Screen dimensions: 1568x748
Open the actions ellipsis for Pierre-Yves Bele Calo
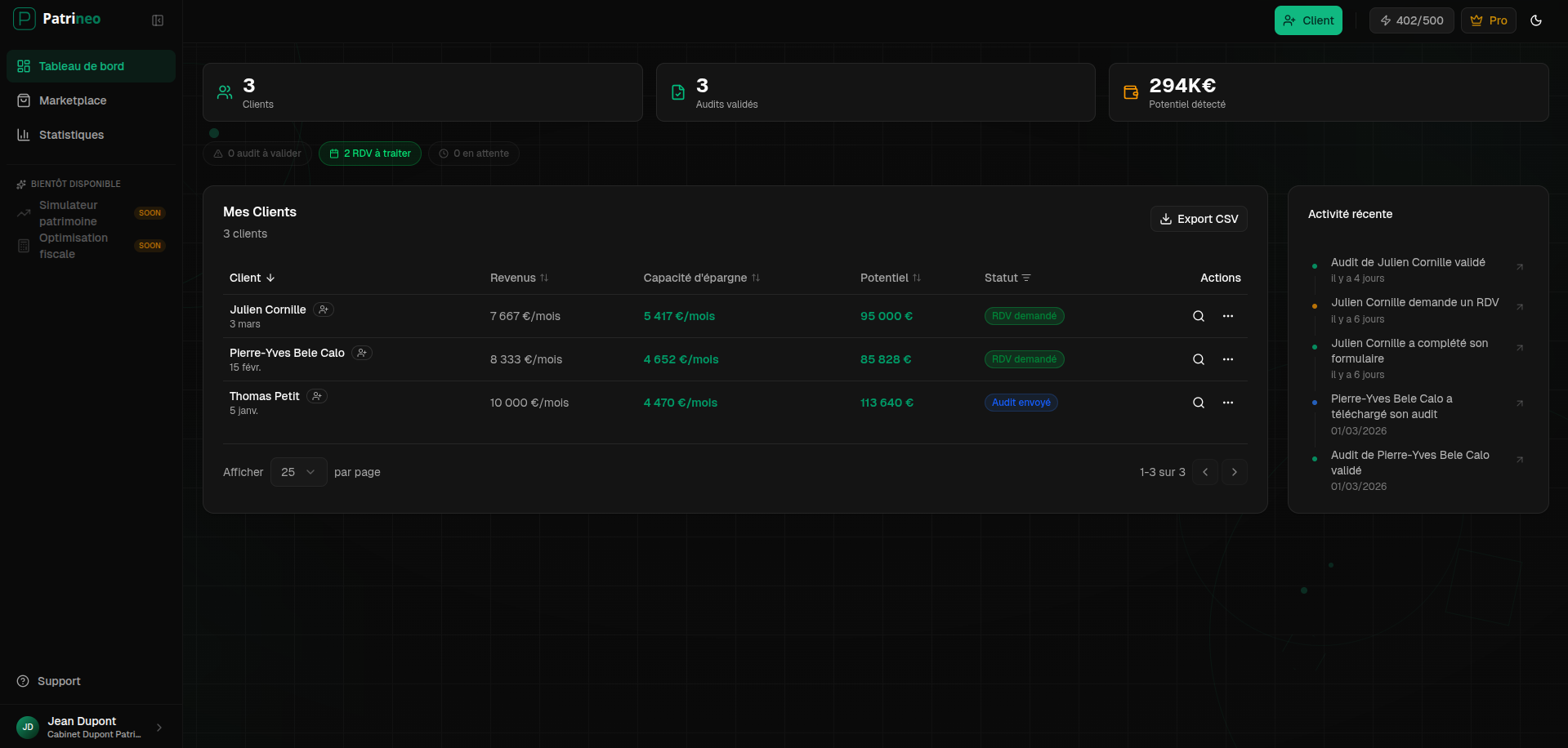coord(1228,359)
